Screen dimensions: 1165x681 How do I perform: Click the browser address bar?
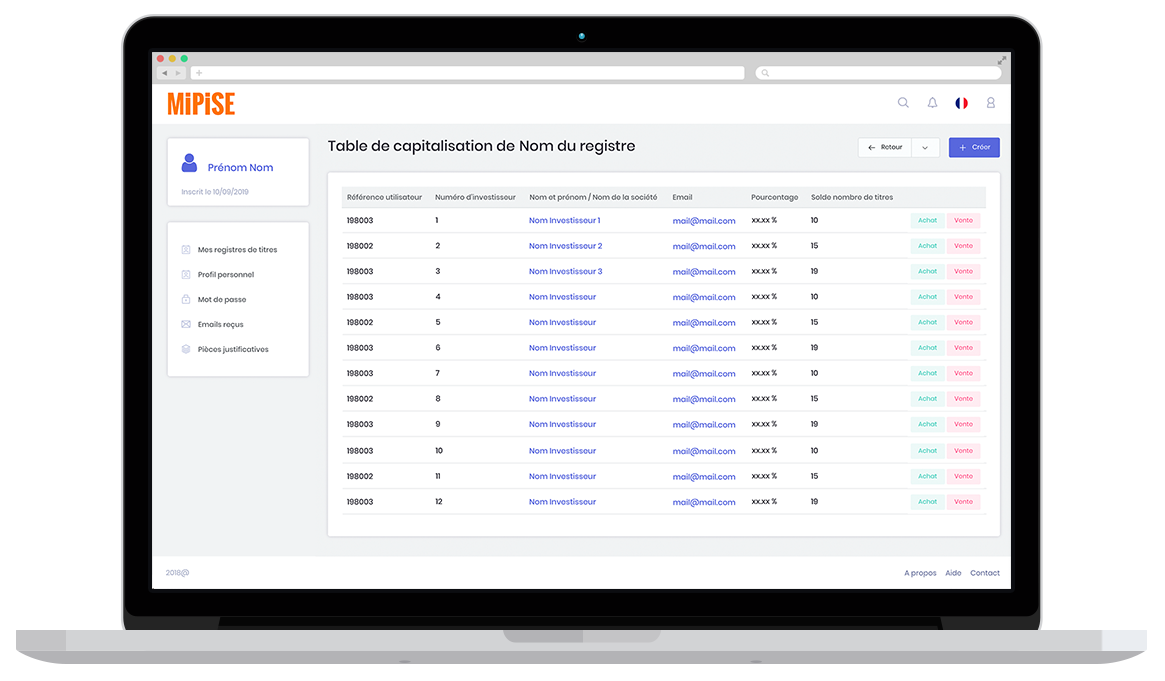point(467,73)
